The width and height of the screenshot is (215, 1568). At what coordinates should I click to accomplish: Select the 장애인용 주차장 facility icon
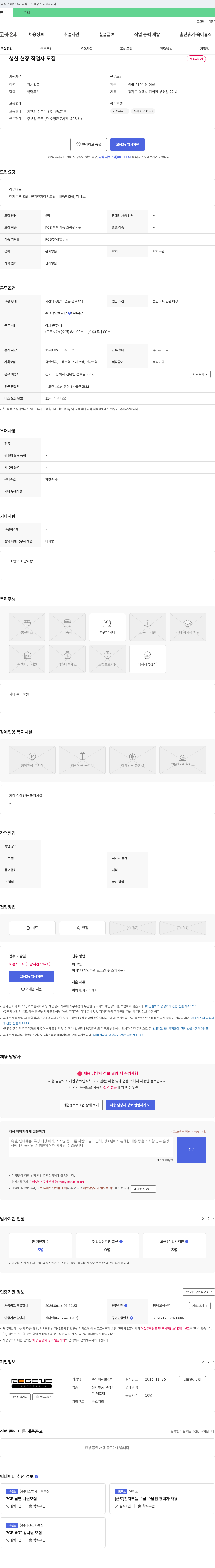(32, 760)
